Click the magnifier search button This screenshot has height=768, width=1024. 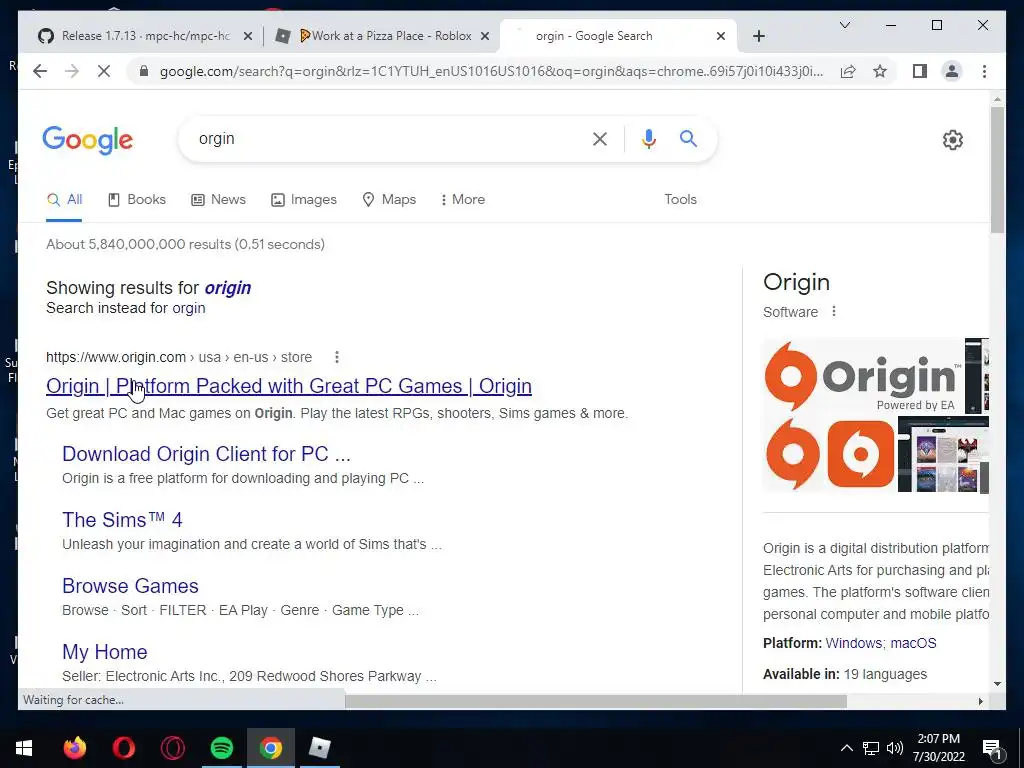pos(688,138)
